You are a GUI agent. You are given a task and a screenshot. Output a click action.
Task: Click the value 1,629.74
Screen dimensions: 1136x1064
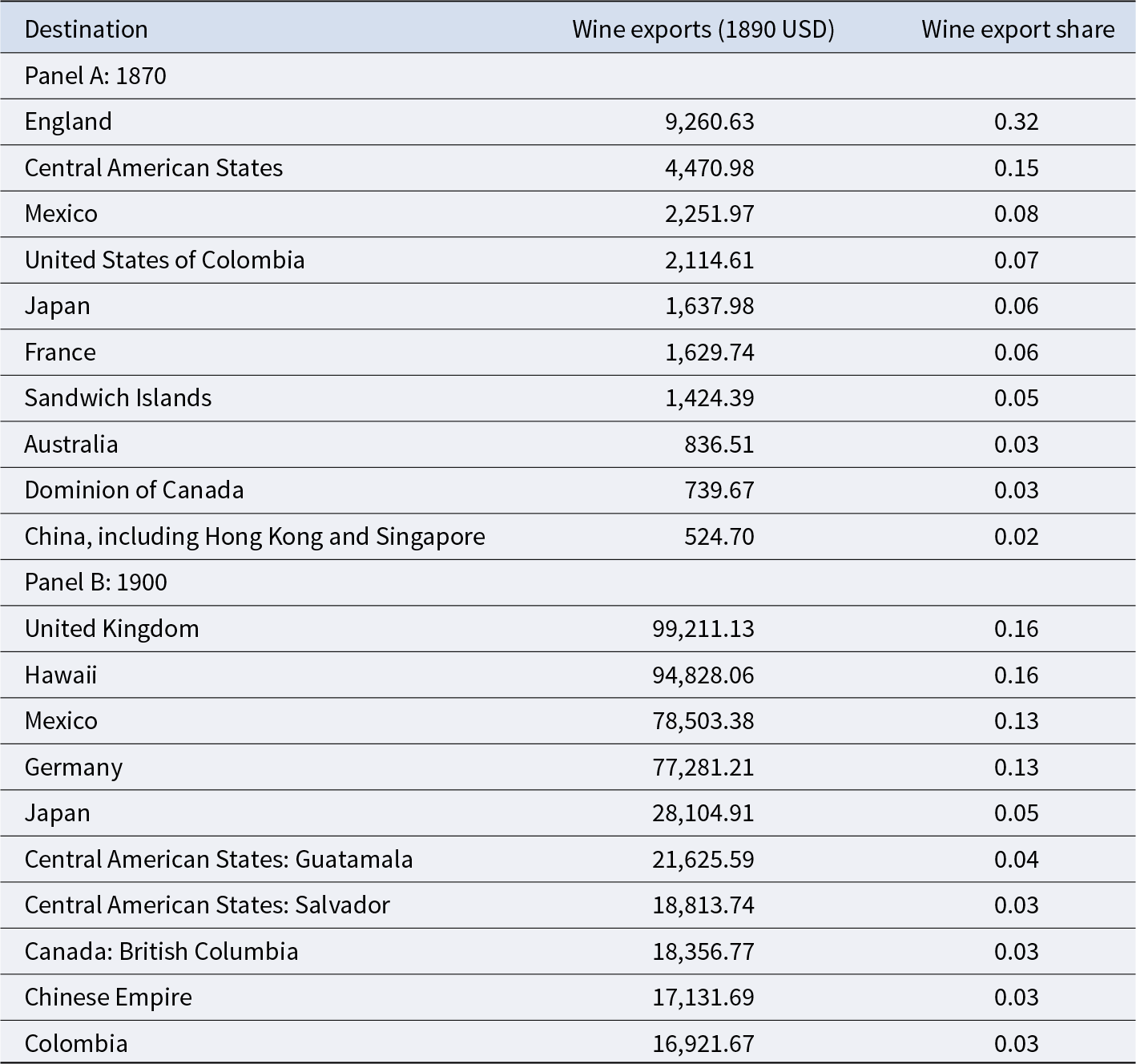click(x=710, y=353)
